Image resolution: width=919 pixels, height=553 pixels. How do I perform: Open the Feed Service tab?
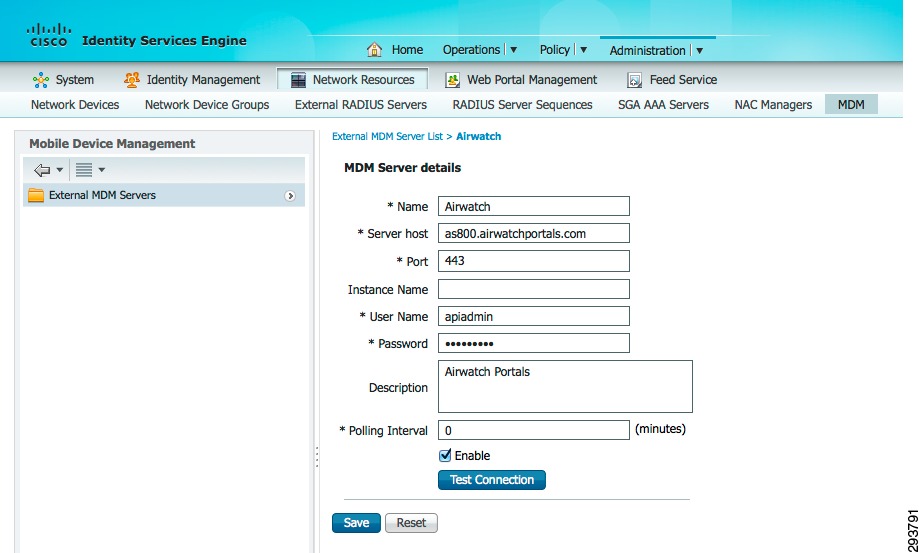[683, 80]
